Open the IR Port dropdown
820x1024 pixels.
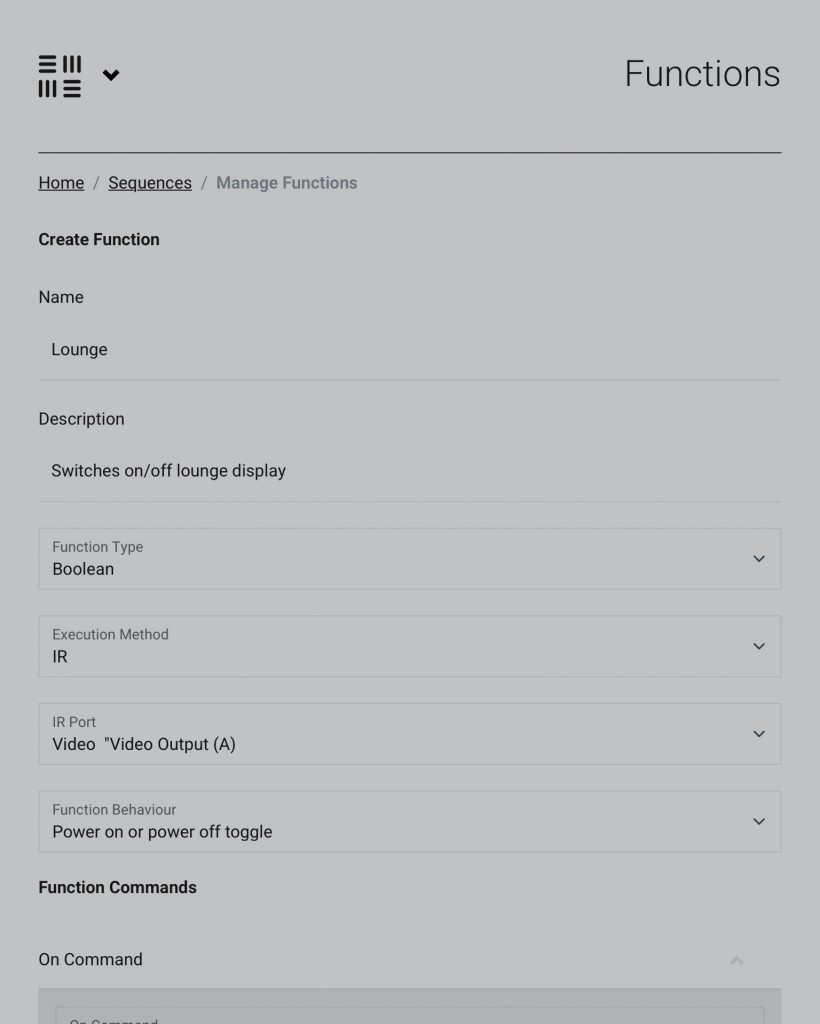click(x=409, y=734)
